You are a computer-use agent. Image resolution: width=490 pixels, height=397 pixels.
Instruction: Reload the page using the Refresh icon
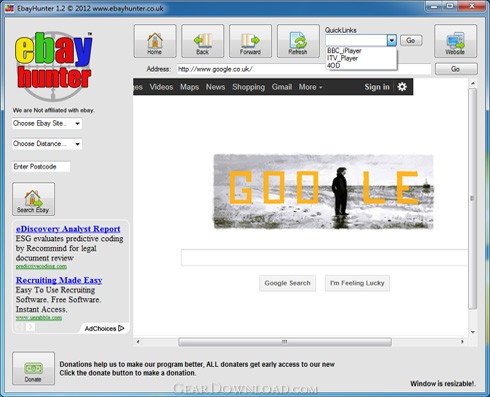coord(298,41)
